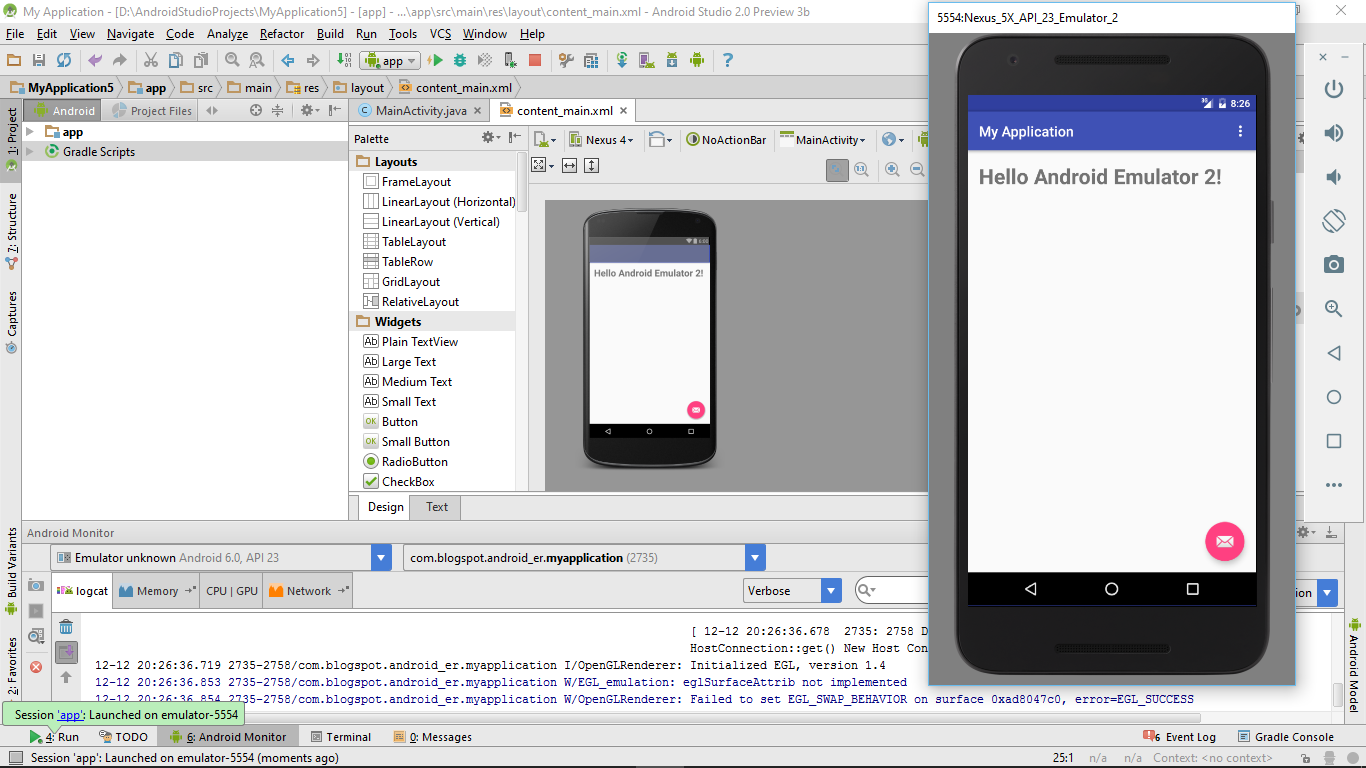Open the SDK Manager toolbar icon
This screenshot has height=768, width=1366.
(672, 60)
